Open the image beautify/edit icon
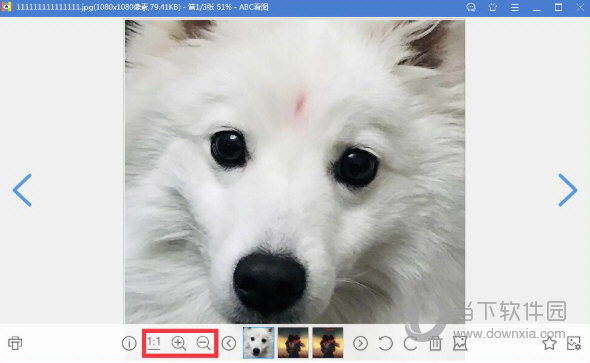Viewport: 590px width, 363px height. (x=460, y=343)
